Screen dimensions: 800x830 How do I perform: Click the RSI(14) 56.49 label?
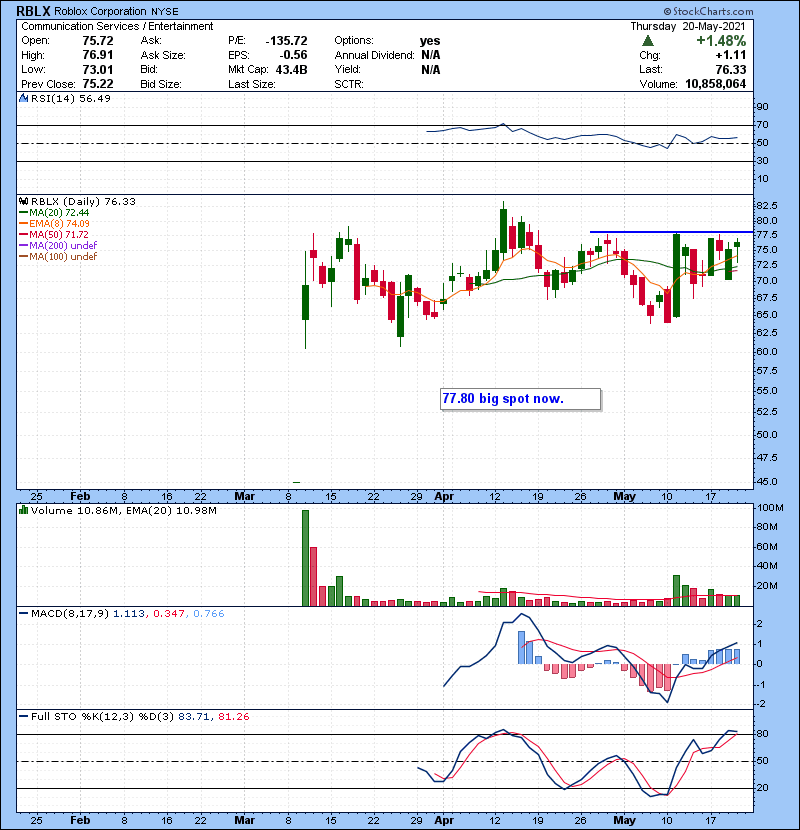[71, 98]
